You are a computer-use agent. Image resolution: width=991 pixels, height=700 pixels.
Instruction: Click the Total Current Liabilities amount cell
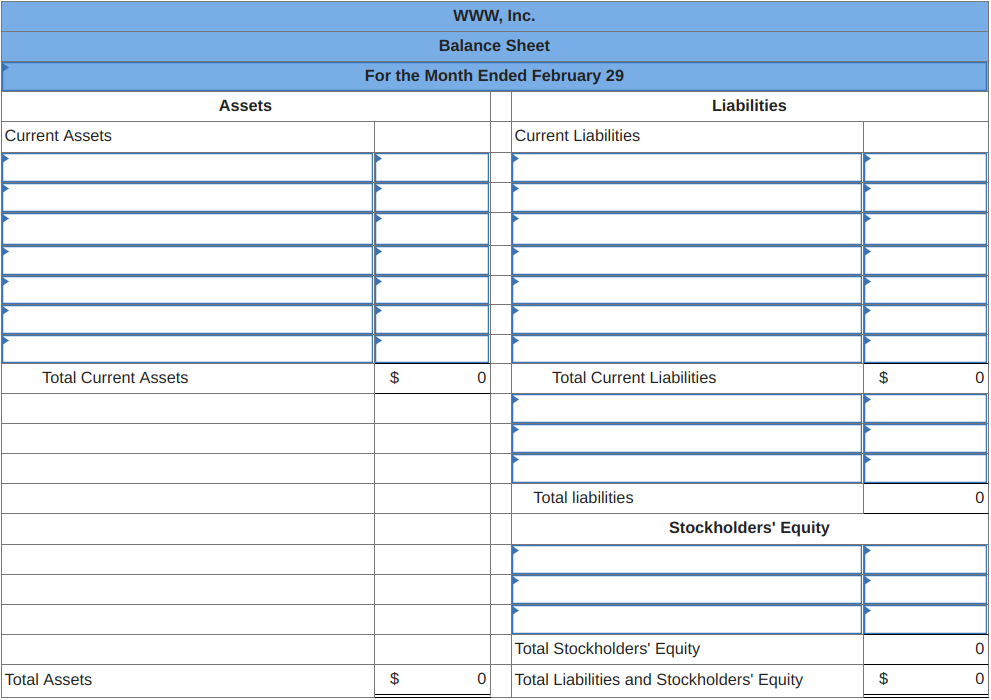(x=925, y=377)
